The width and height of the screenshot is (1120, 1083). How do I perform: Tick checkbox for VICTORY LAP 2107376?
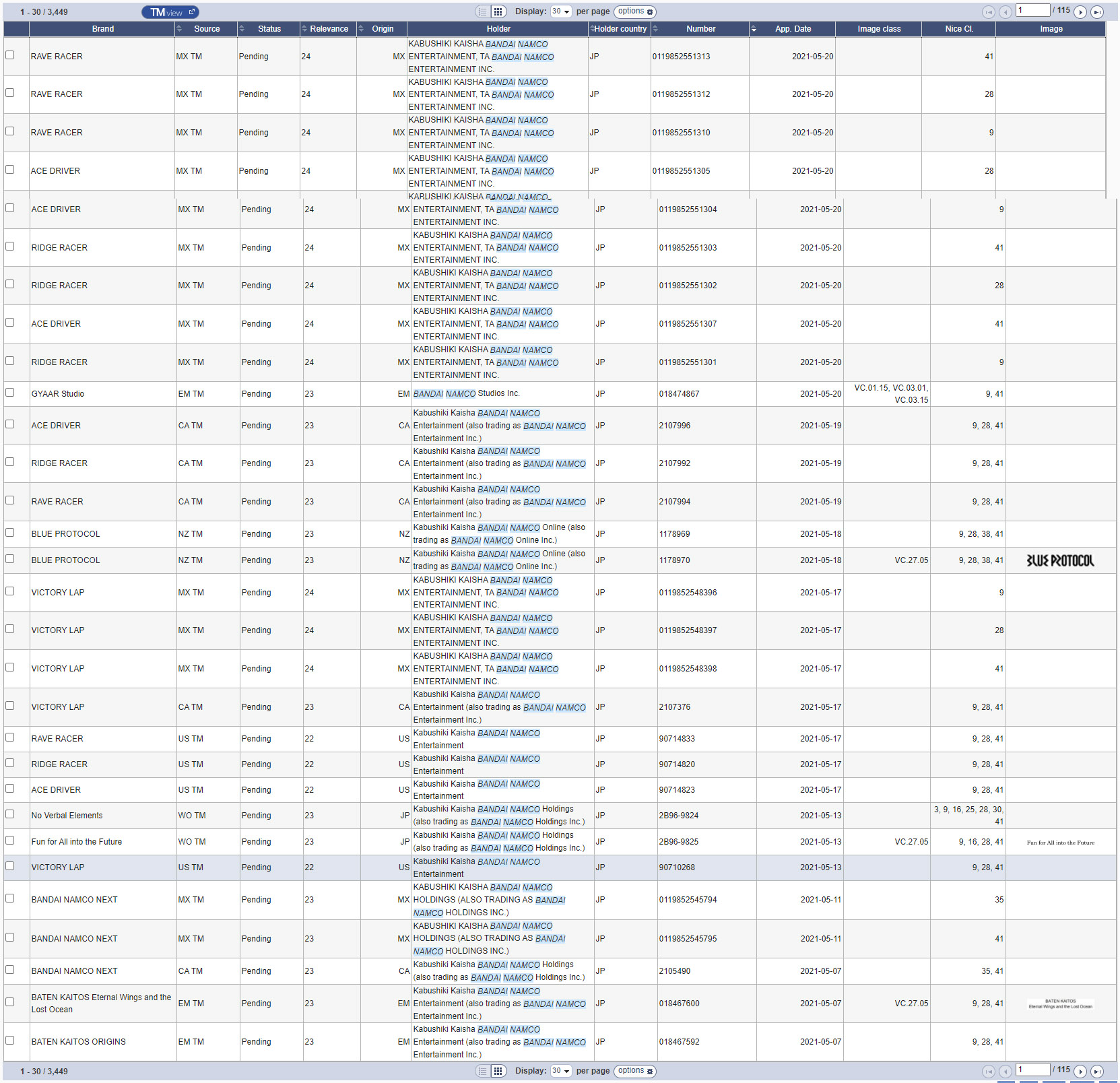(x=9, y=706)
